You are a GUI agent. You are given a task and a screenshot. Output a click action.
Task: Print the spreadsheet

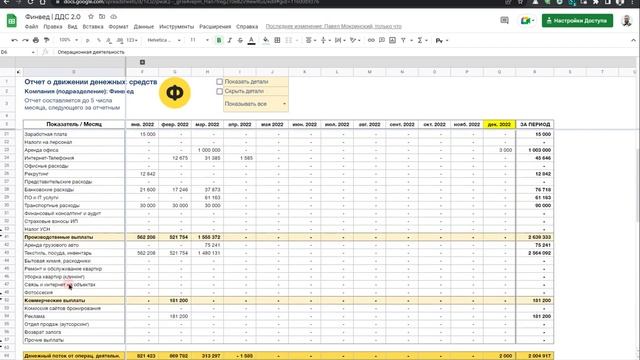pyautogui.click(x=36, y=40)
